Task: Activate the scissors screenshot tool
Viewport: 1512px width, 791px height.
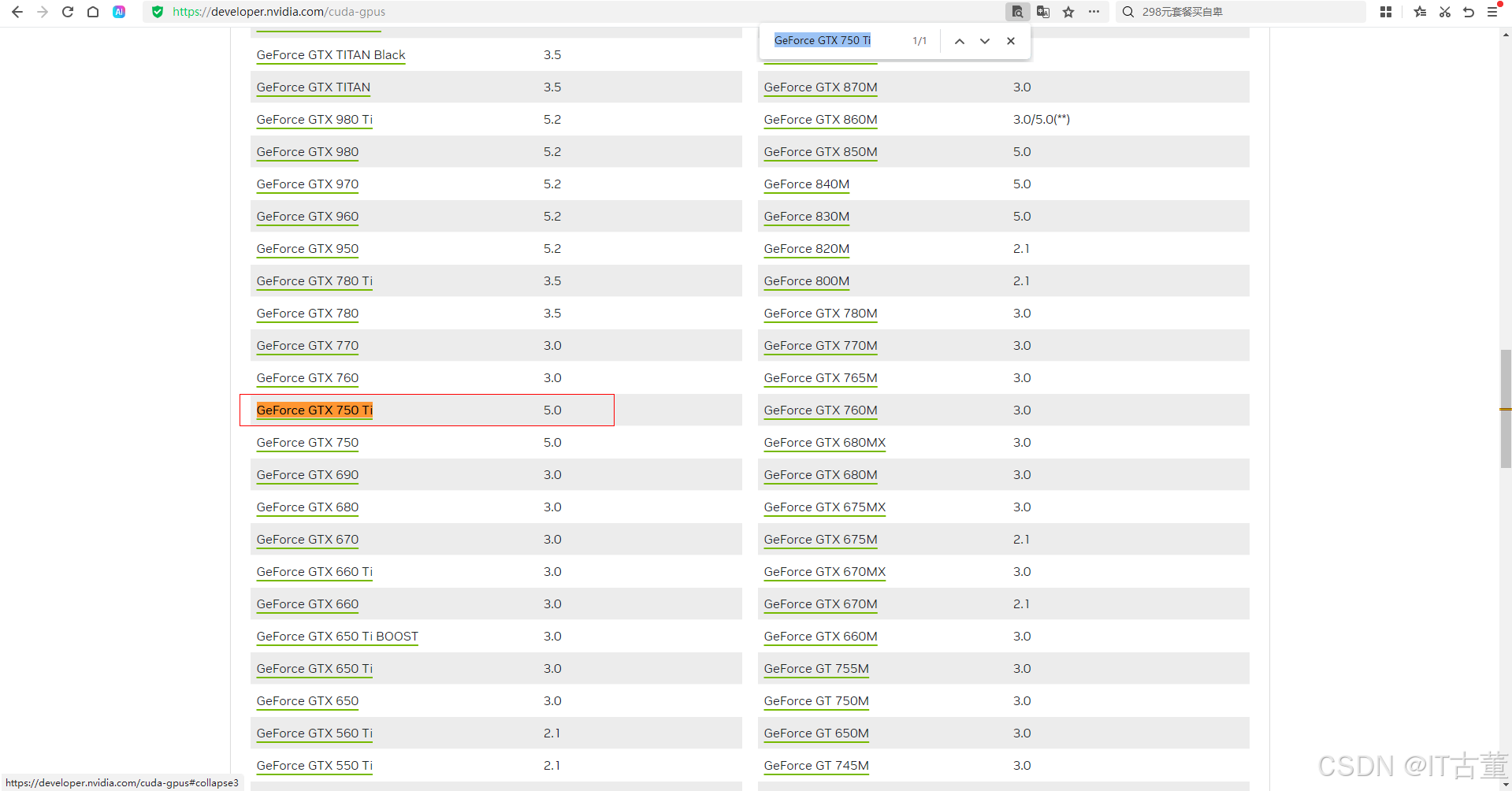Action: [x=1444, y=12]
